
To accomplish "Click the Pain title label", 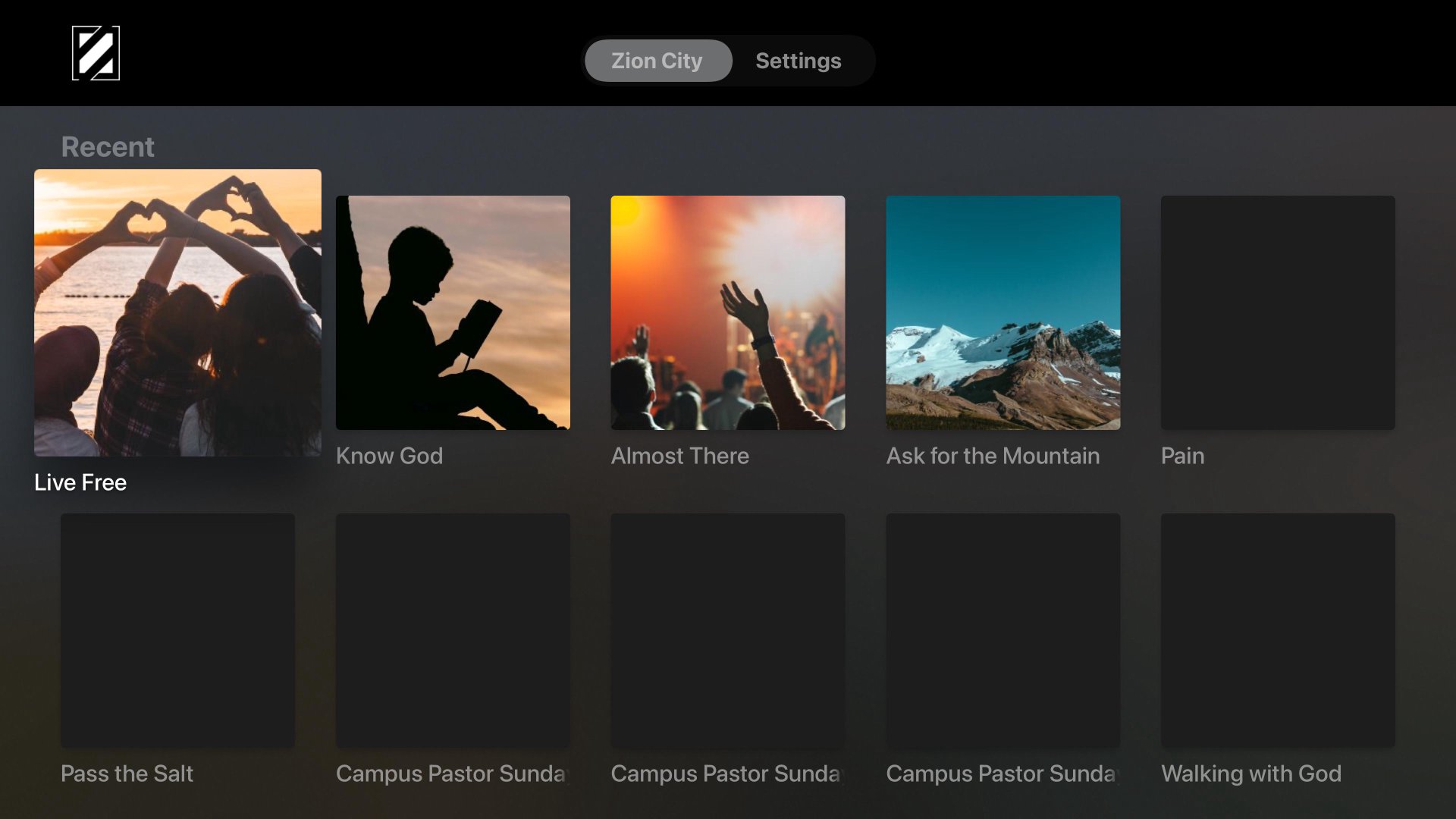I will coord(1182,456).
